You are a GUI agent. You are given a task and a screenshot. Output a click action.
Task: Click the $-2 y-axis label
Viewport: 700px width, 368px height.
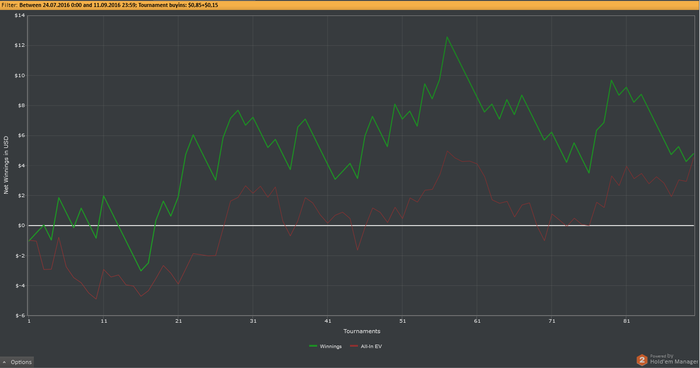tap(20, 255)
